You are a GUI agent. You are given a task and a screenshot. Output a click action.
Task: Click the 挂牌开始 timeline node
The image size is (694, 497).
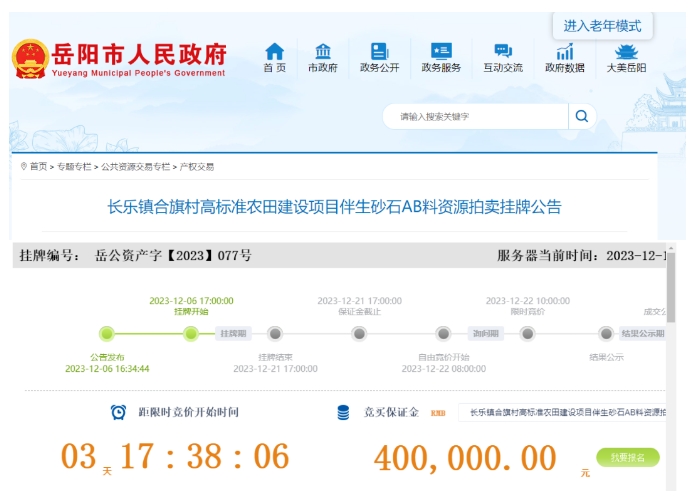(x=191, y=333)
